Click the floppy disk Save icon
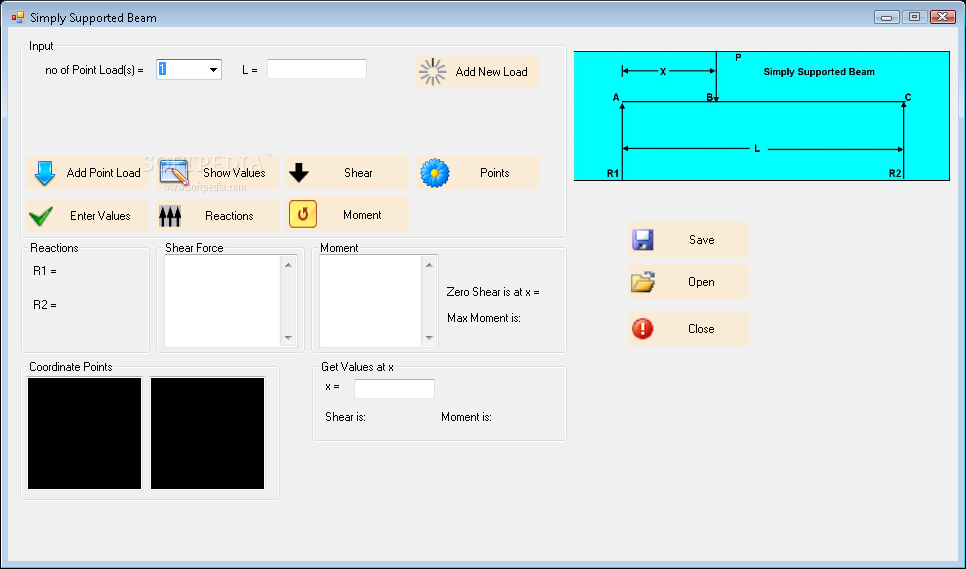 [643, 240]
